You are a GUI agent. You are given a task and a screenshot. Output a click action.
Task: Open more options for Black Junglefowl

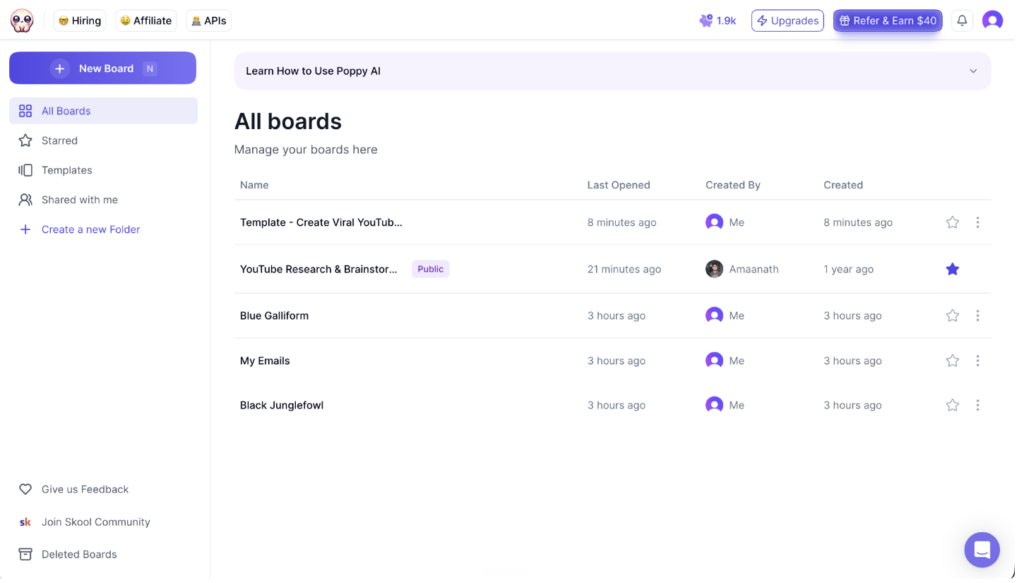978,405
